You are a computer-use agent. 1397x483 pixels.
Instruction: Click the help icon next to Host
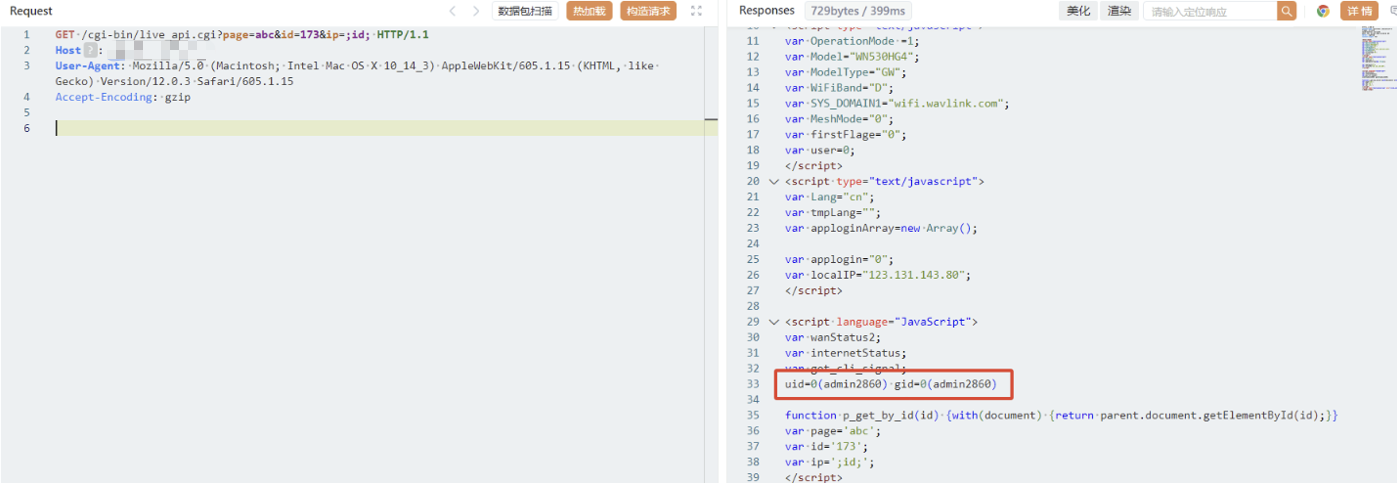(90, 50)
